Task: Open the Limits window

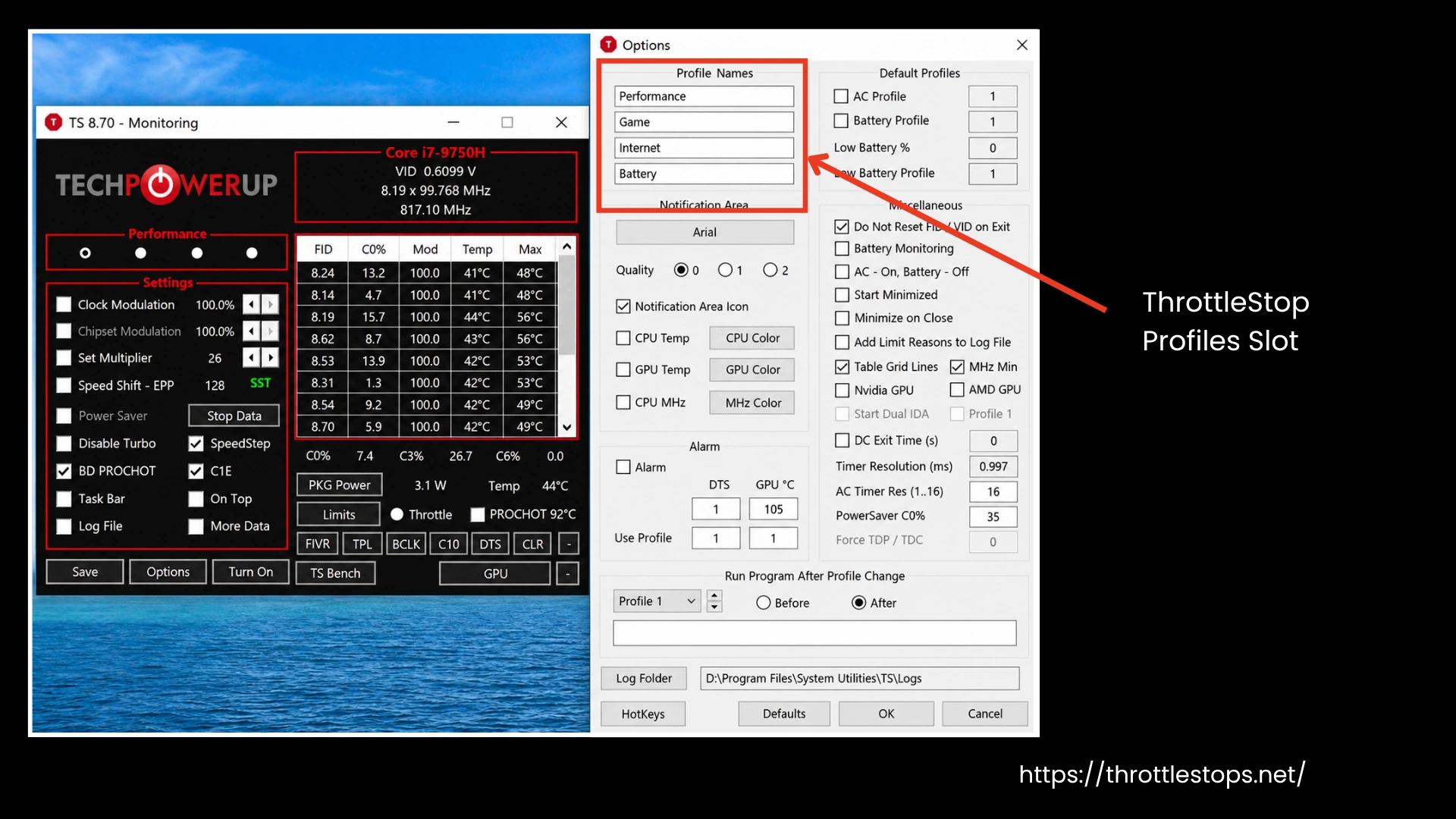Action: [x=339, y=515]
